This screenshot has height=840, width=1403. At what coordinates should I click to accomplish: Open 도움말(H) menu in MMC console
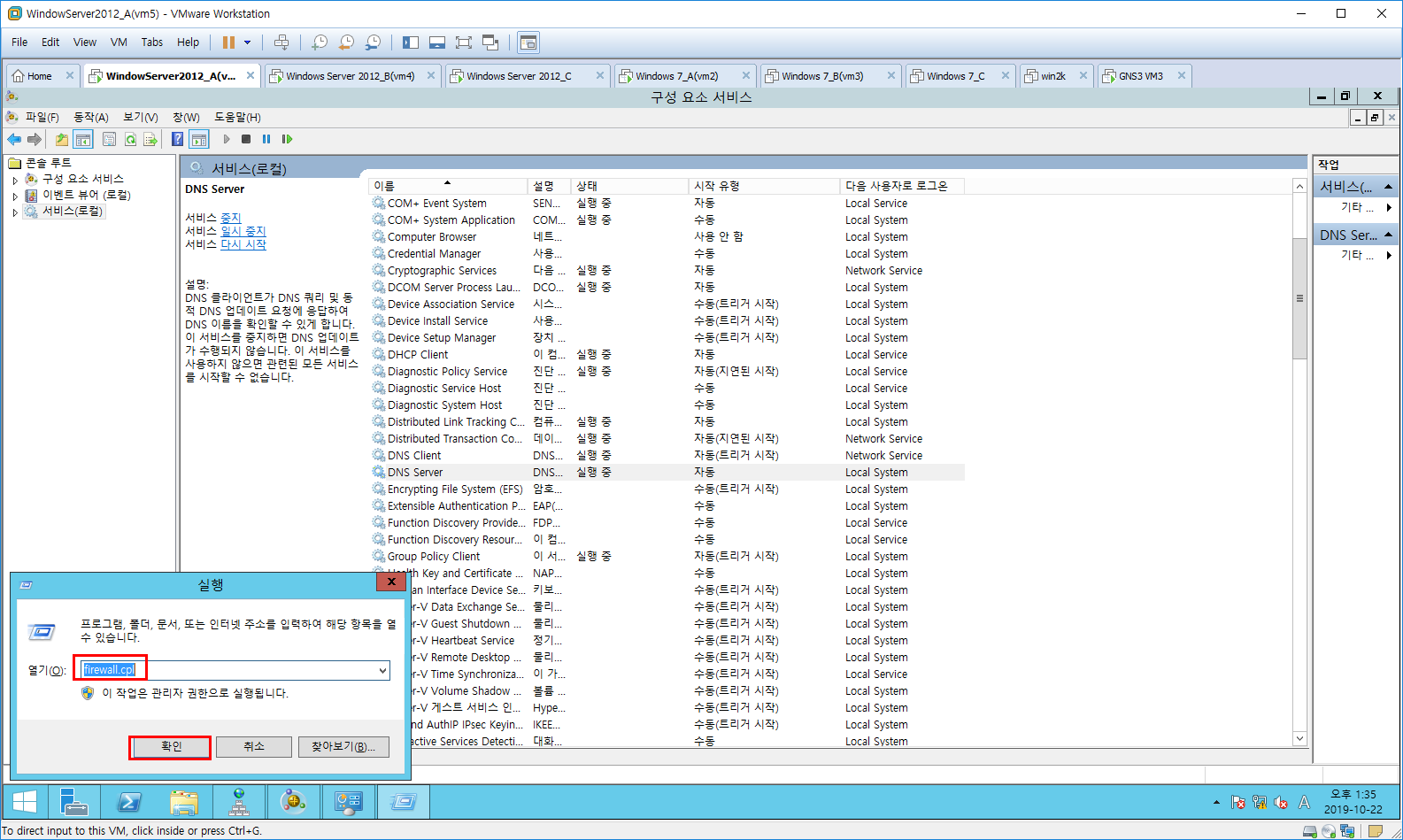[237, 117]
